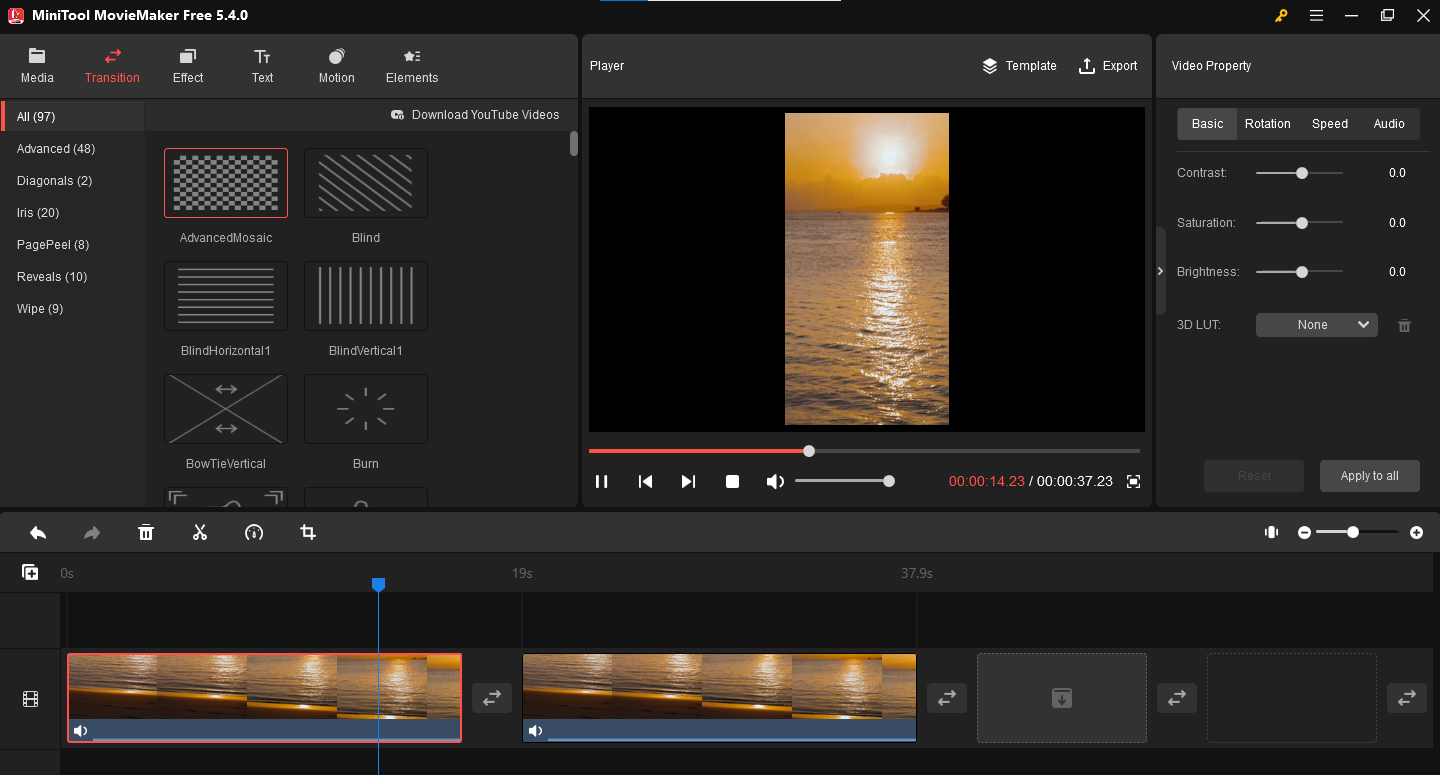This screenshot has height=775, width=1440.
Task: Open the hamburger main menu
Action: [x=1316, y=15]
